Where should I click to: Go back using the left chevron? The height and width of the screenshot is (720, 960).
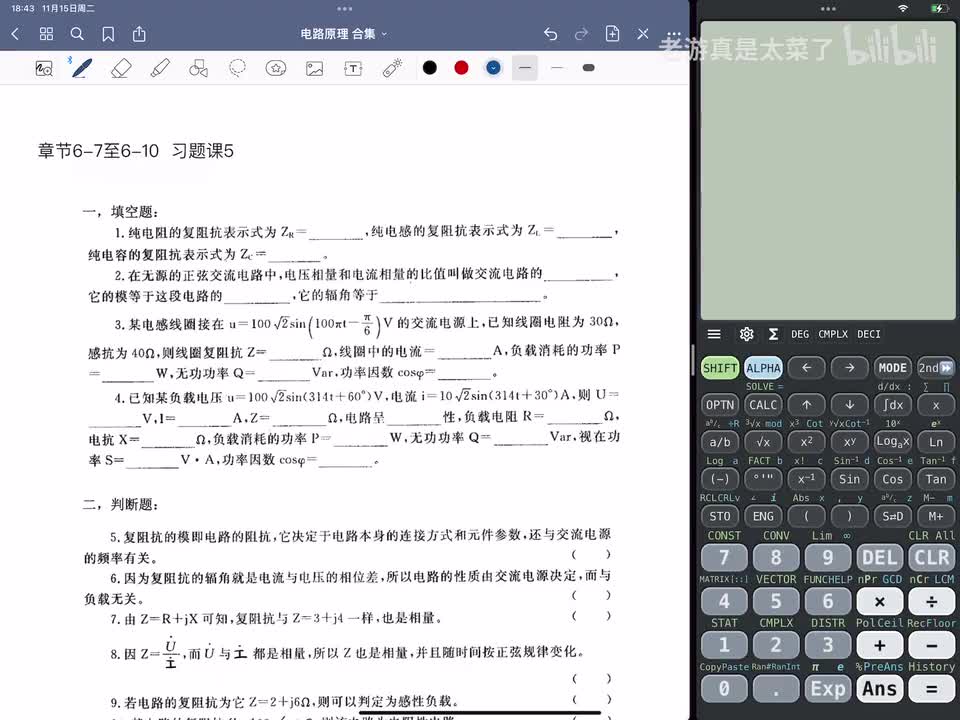point(16,34)
